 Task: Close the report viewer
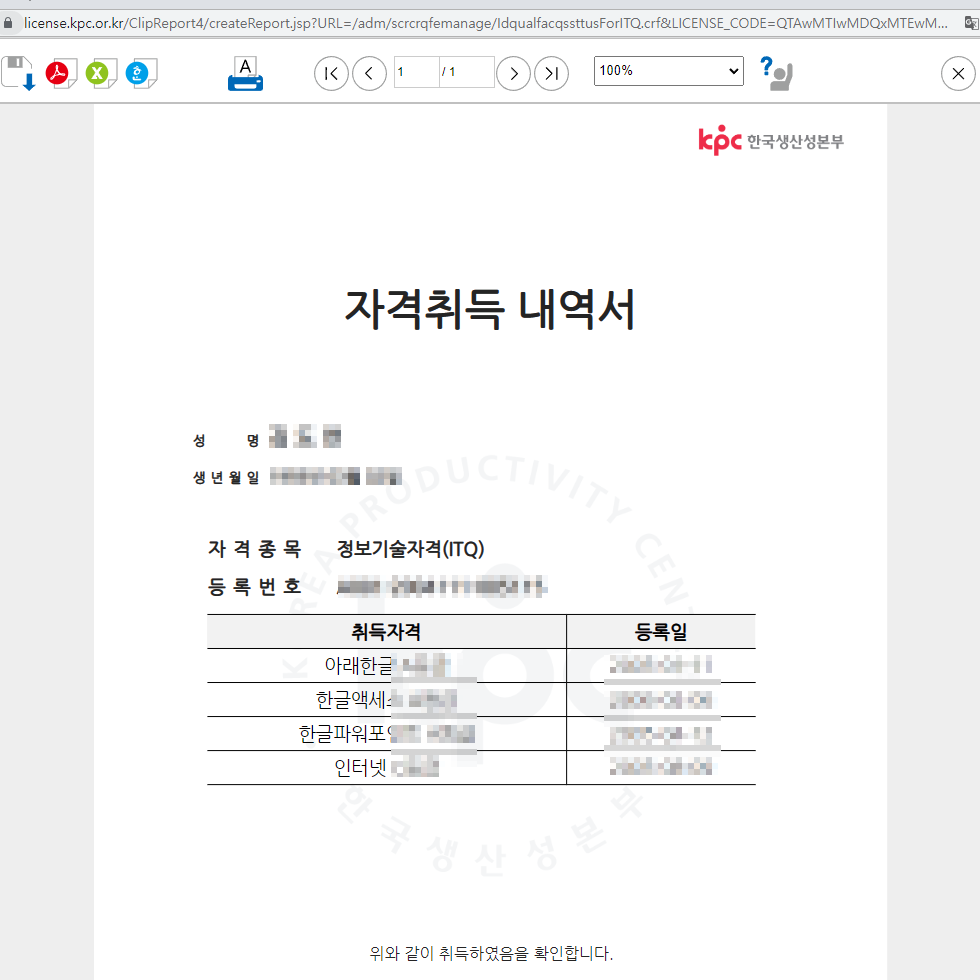coord(958,73)
